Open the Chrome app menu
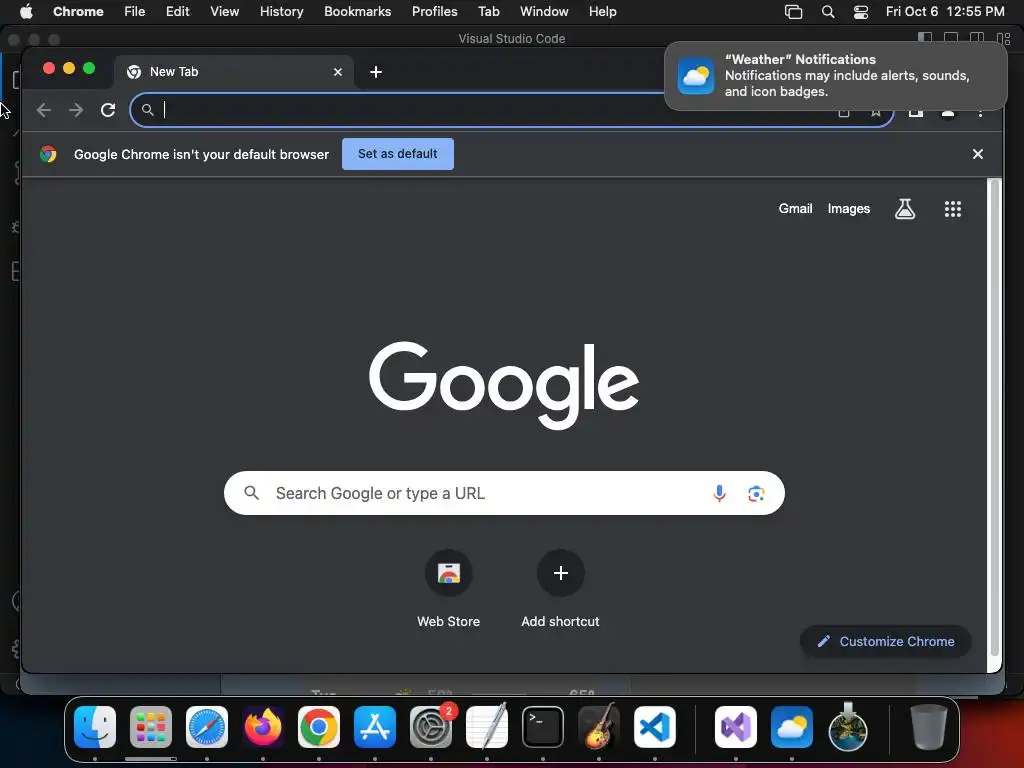 (78, 12)
